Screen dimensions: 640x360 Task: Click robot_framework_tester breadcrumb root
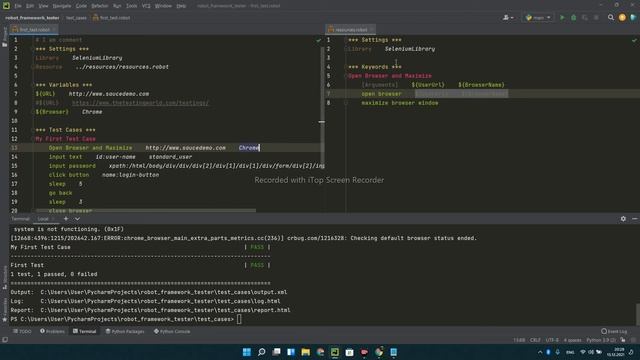point(32,18)
